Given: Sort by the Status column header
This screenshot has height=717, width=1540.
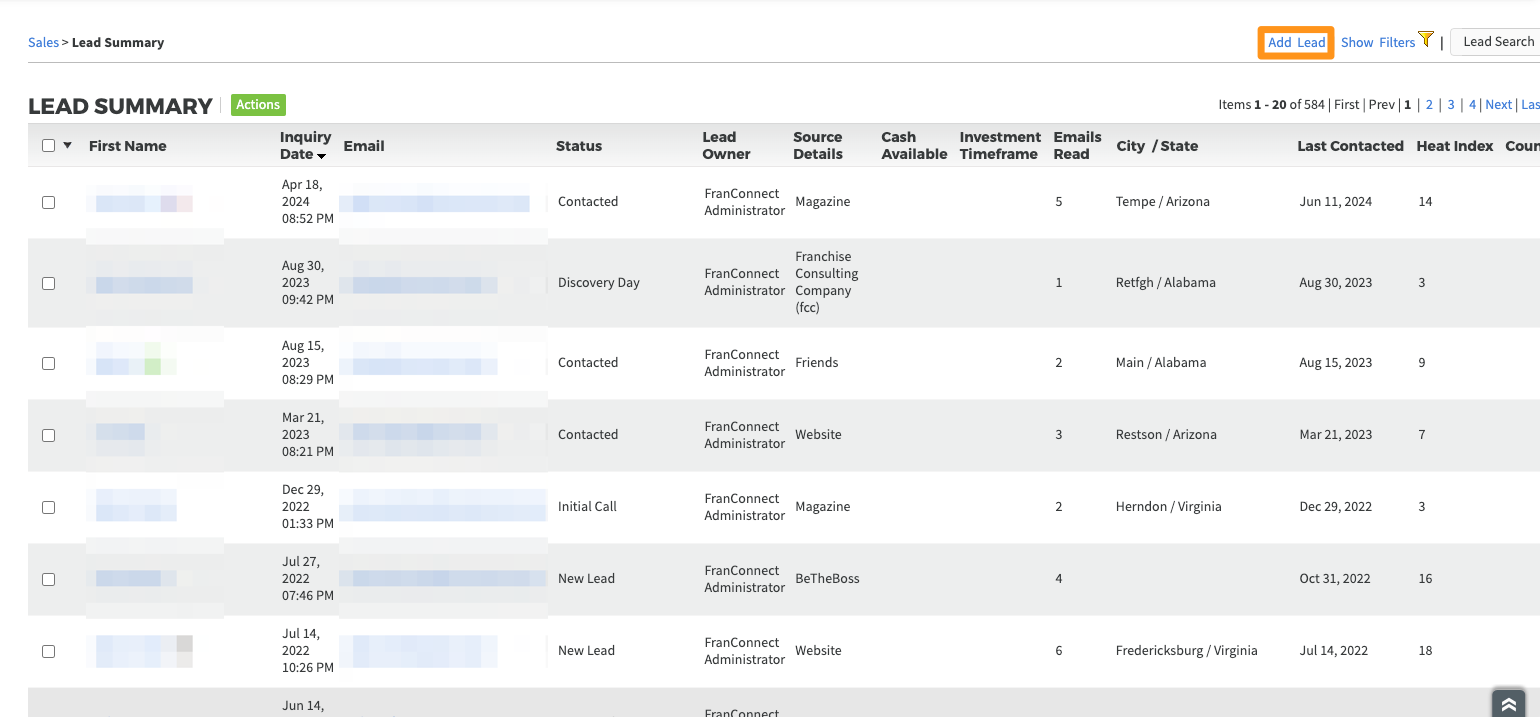Looking at the screenshot, I should [579, 146].
